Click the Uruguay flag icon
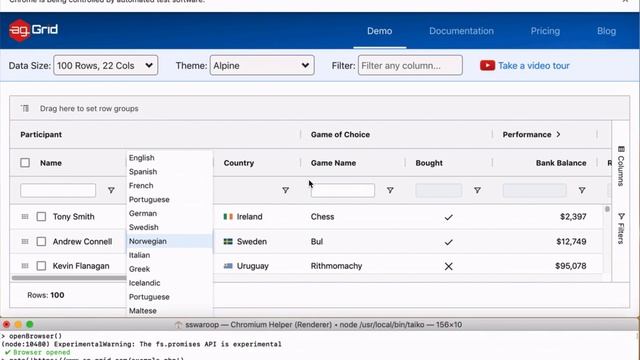Screen dimensions: 640x360 pos(228,266)
